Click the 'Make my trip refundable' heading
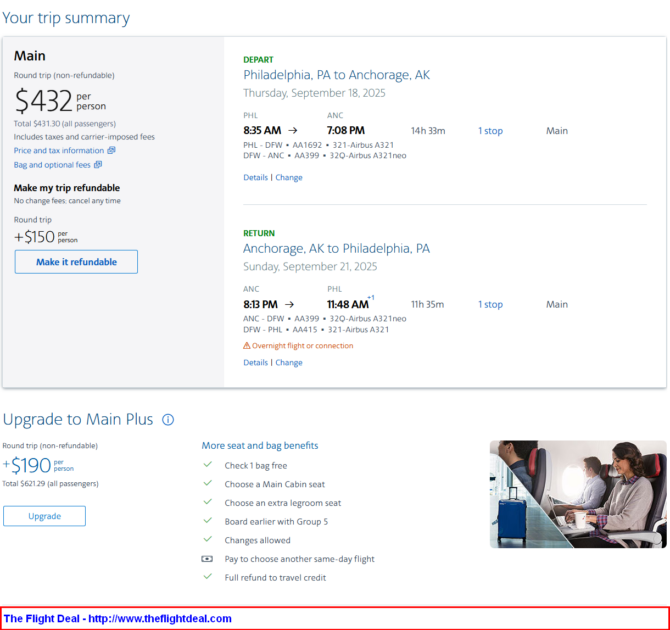This screenshot has height=630, width=670. (67, 188)
